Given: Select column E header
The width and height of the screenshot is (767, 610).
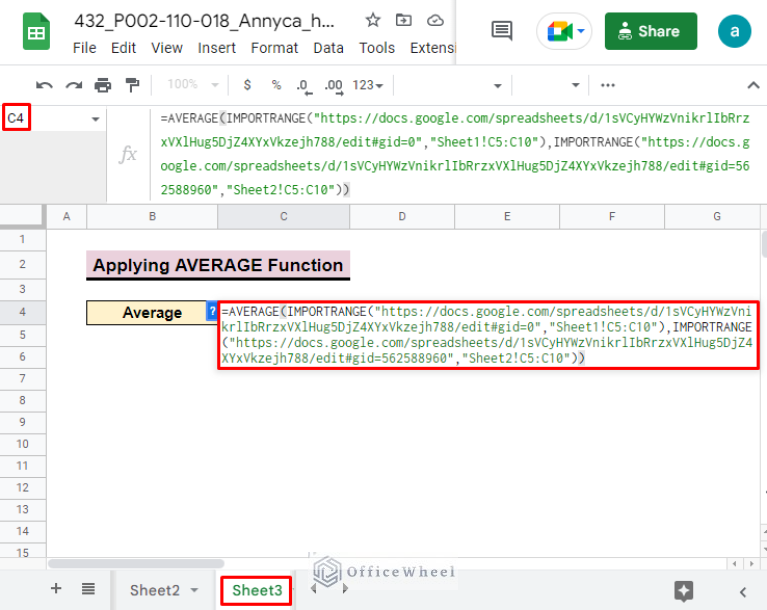Looking at the screenshot, I should pos(507,216).
